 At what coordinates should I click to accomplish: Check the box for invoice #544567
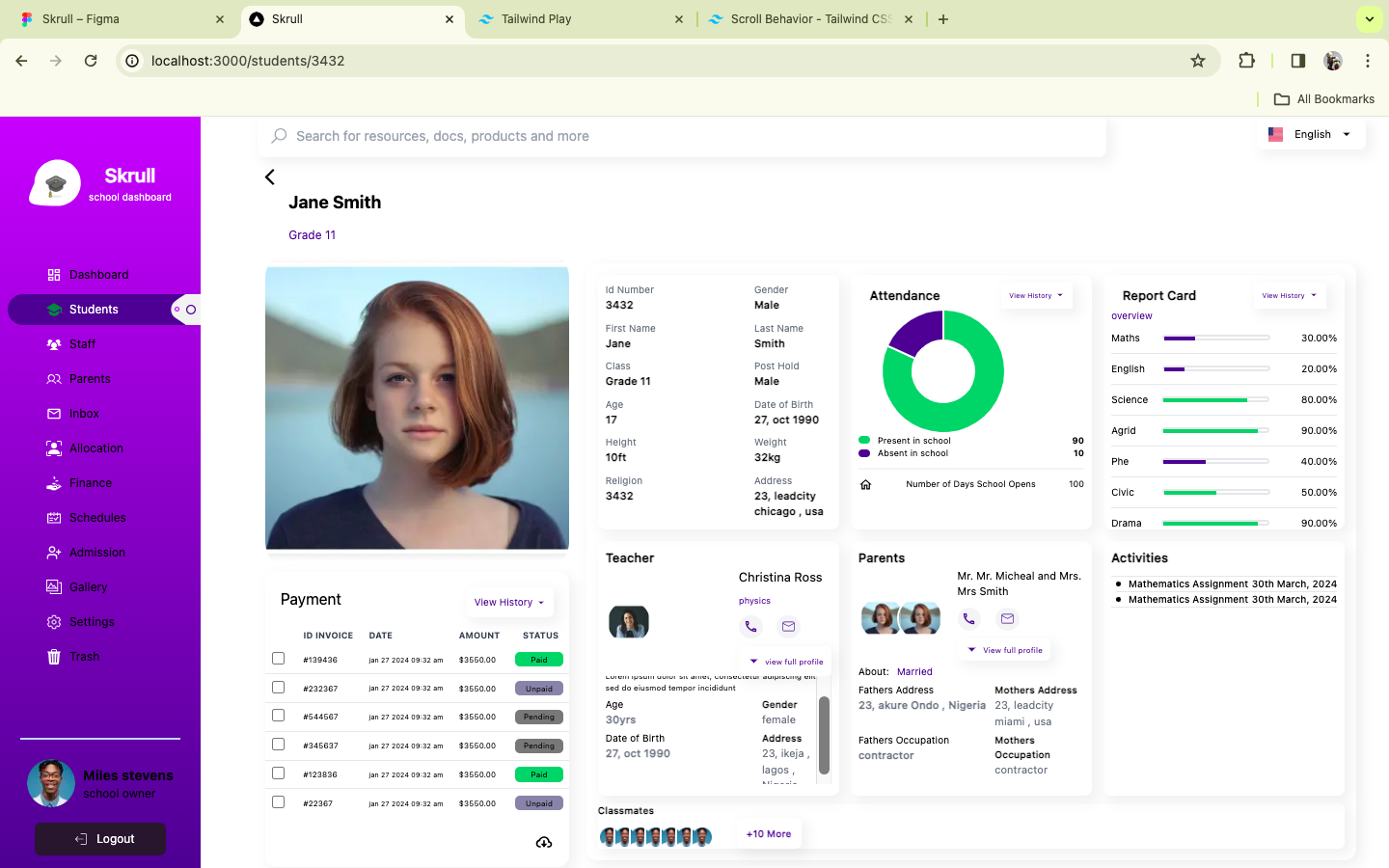click(x=279, y=716)
